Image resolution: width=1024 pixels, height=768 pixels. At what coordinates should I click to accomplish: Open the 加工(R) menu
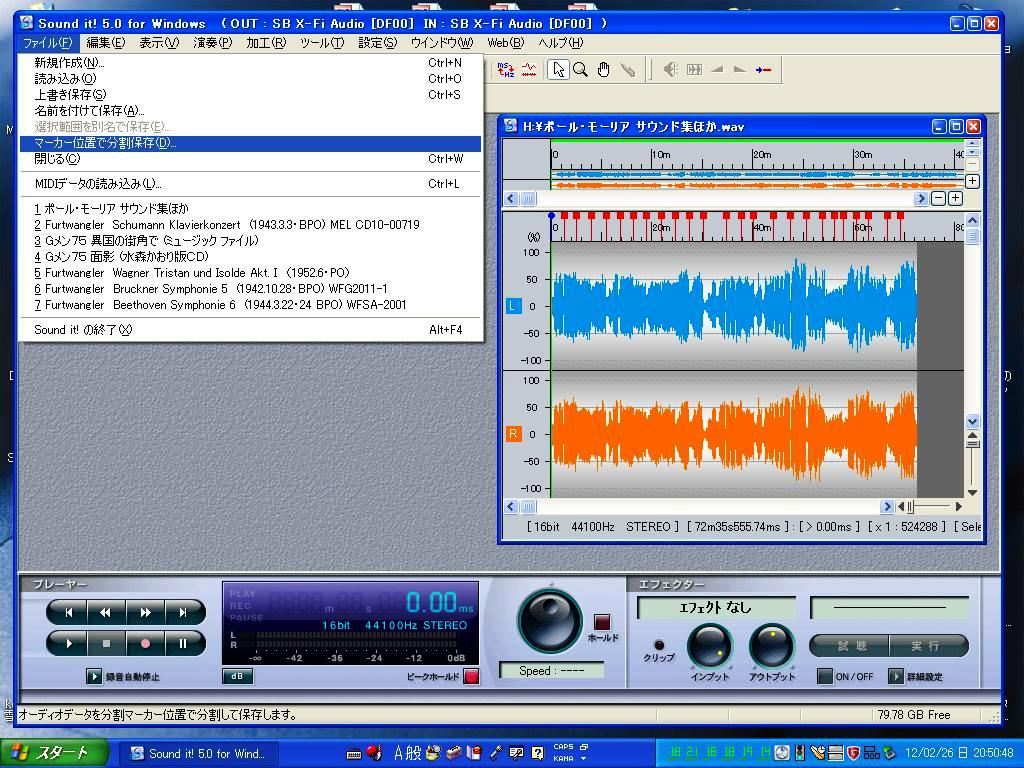pos(265,43)
